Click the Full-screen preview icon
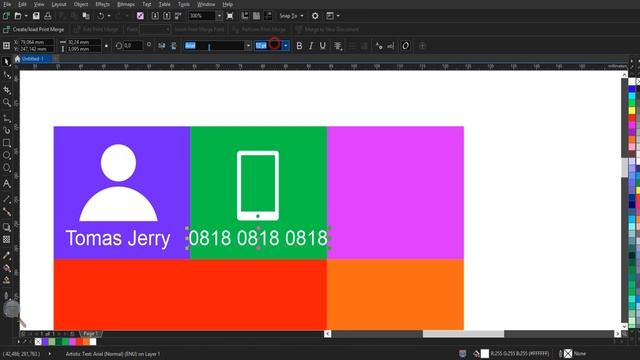 click(x=230, y=16)
